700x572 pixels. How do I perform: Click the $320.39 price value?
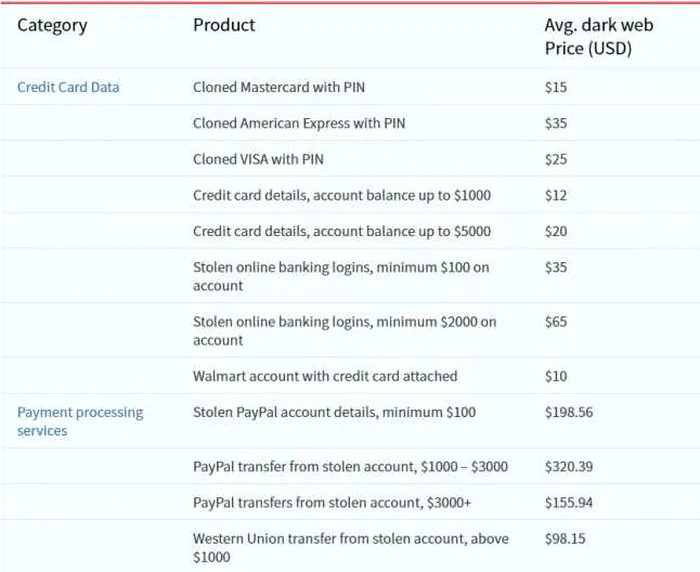pos(569,467)
